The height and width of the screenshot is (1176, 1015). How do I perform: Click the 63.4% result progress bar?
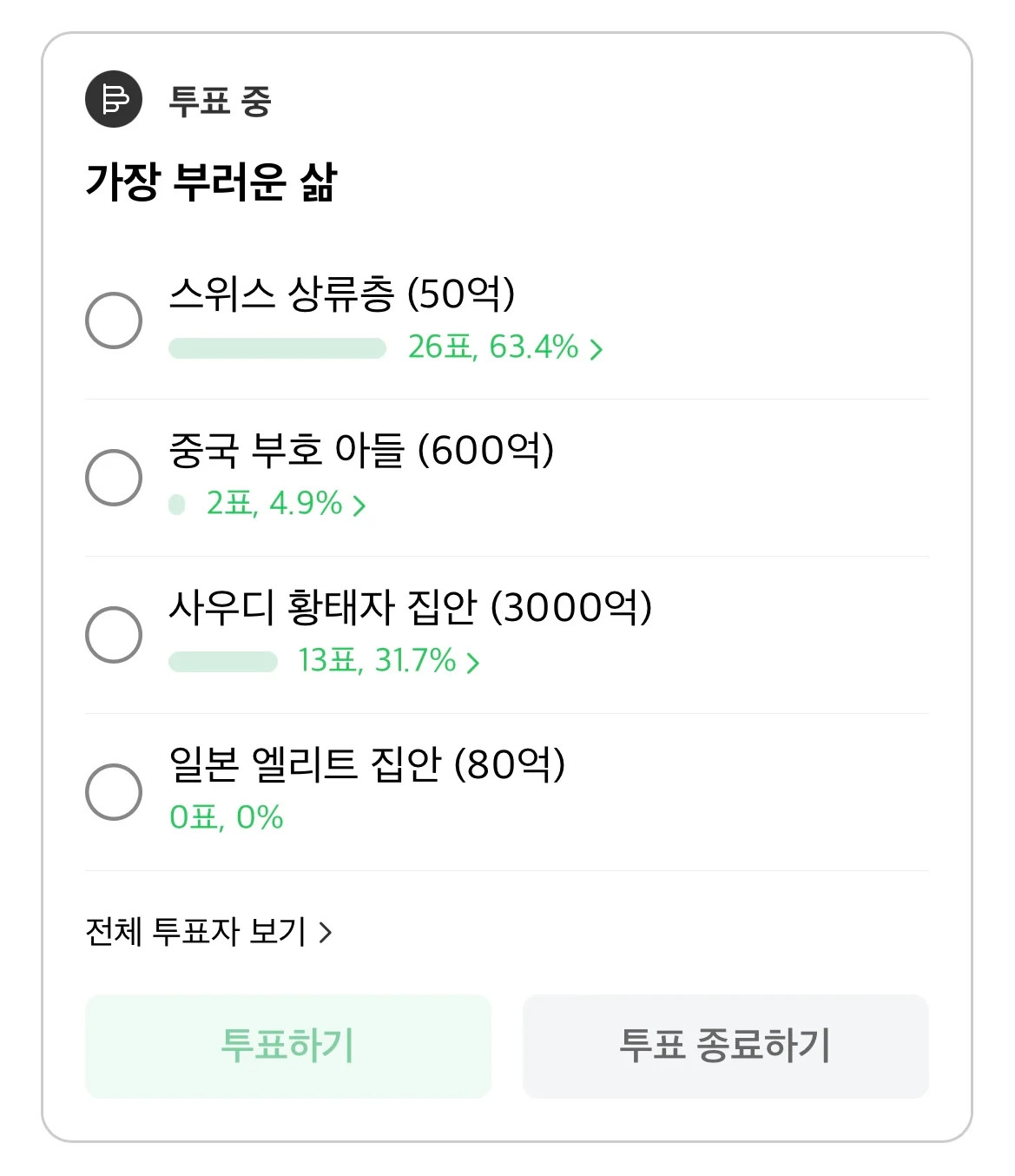277,348
